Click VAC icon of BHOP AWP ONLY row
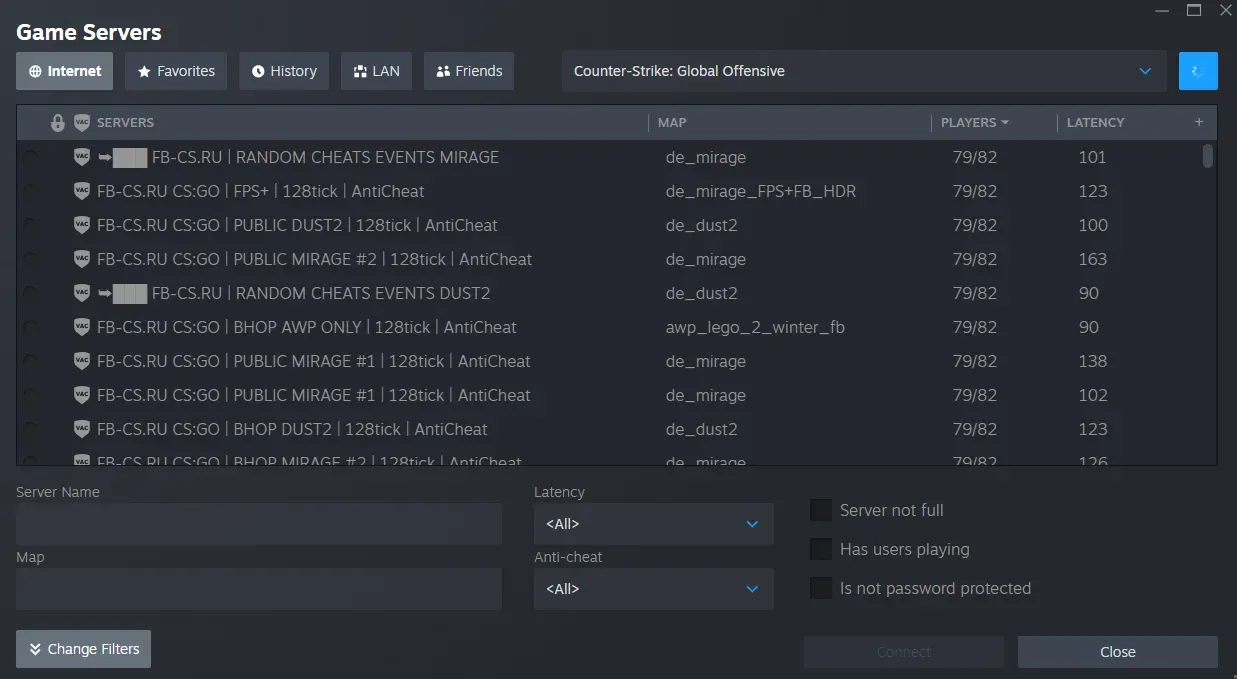The width and height of the screenshot is (1237, 679). coord(82,327)
